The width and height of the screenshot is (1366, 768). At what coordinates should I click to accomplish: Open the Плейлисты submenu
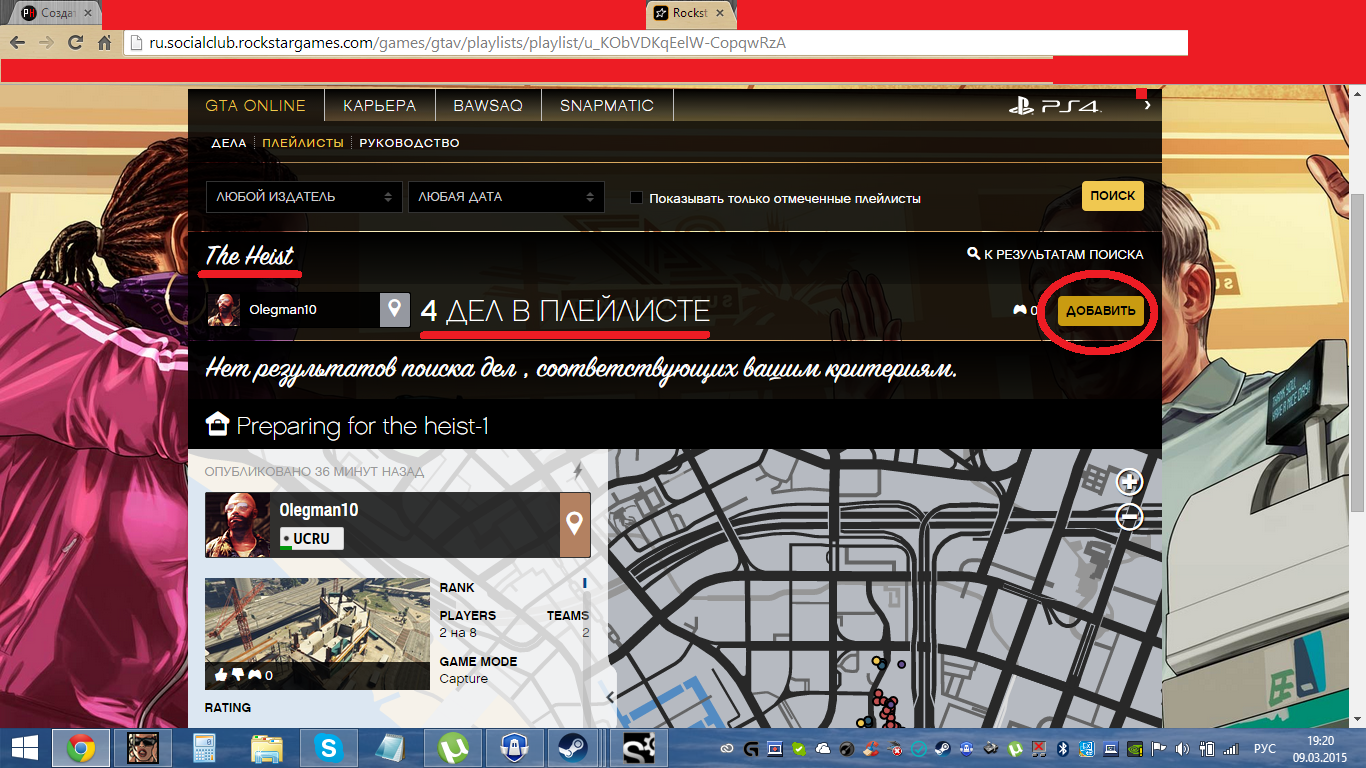[303, 143]
